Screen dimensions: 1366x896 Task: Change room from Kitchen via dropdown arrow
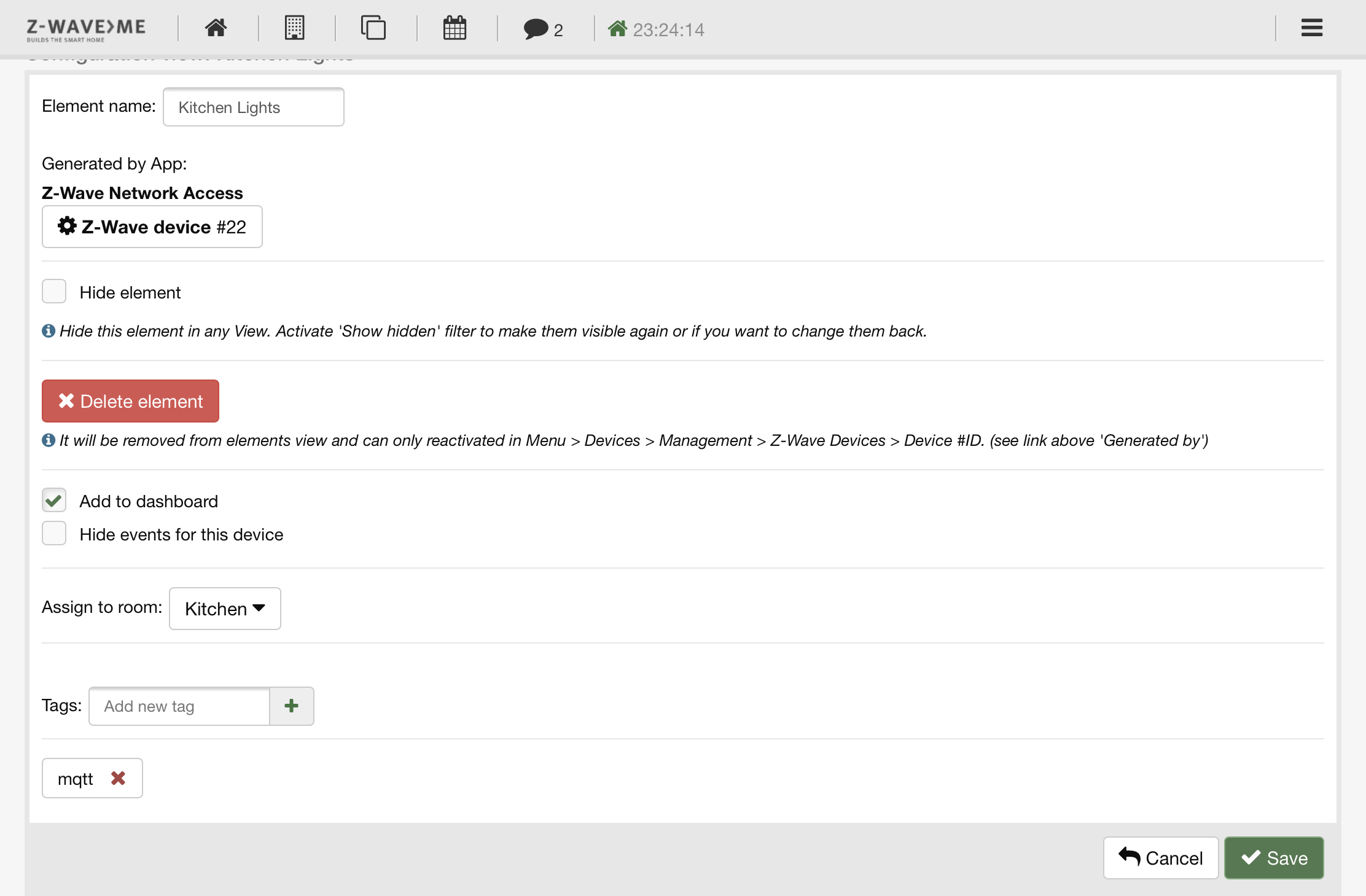tap(259, 609)
